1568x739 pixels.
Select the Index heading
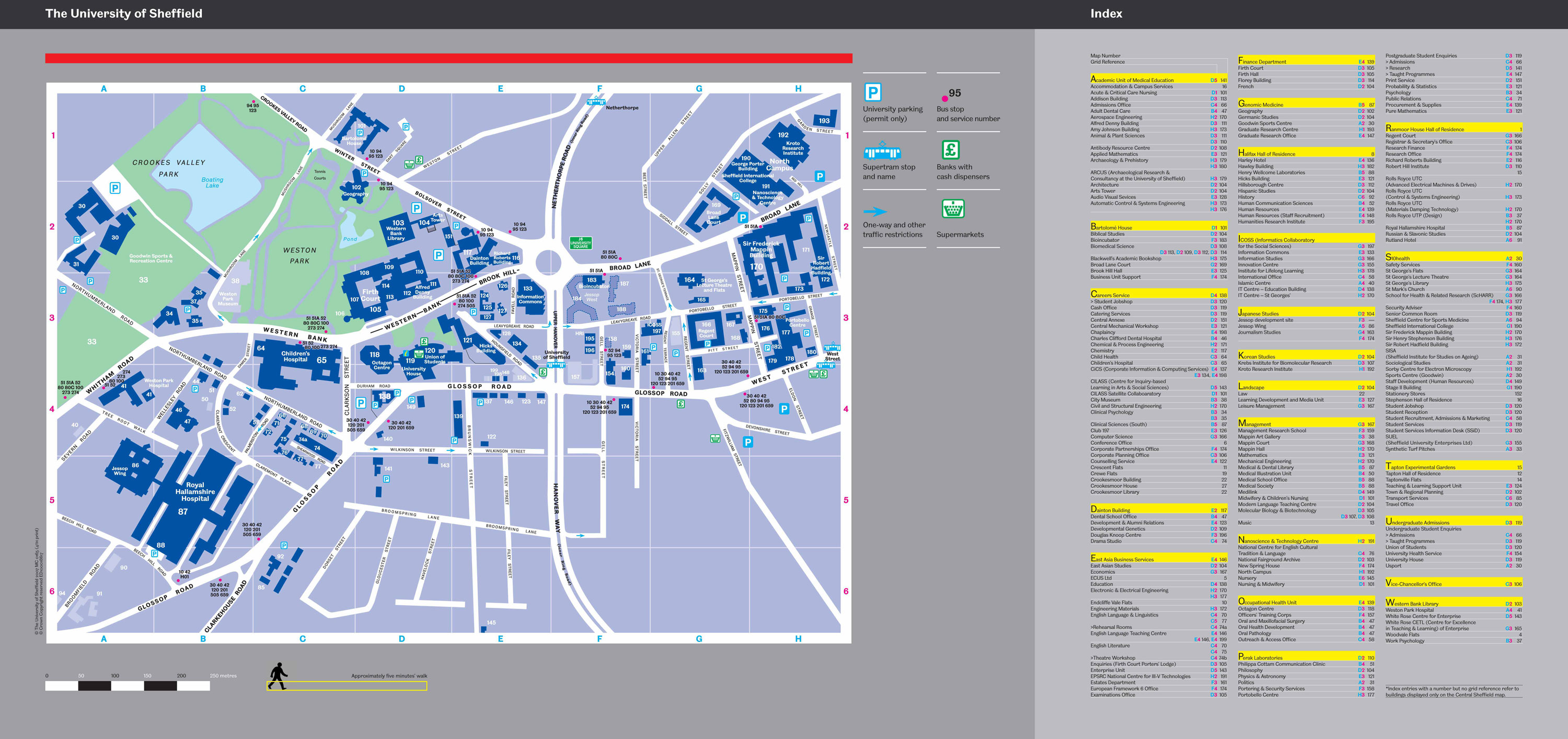tap(1105, 14)
